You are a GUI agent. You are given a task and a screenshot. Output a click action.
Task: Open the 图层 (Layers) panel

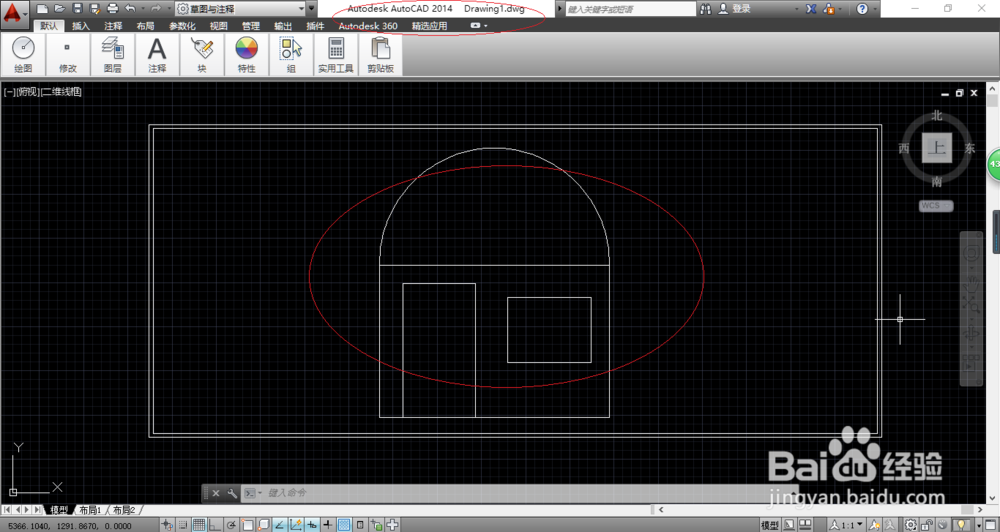113,55
